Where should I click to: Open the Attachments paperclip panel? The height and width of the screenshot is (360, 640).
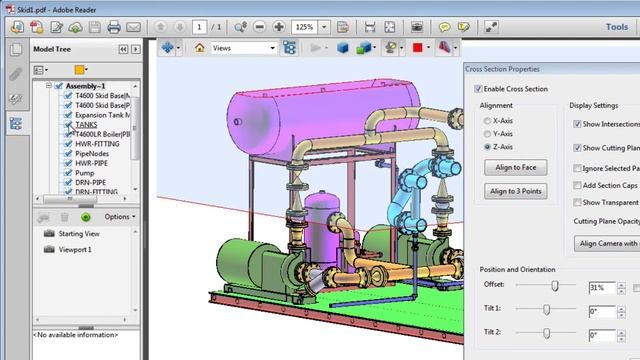tap(16, 74)
